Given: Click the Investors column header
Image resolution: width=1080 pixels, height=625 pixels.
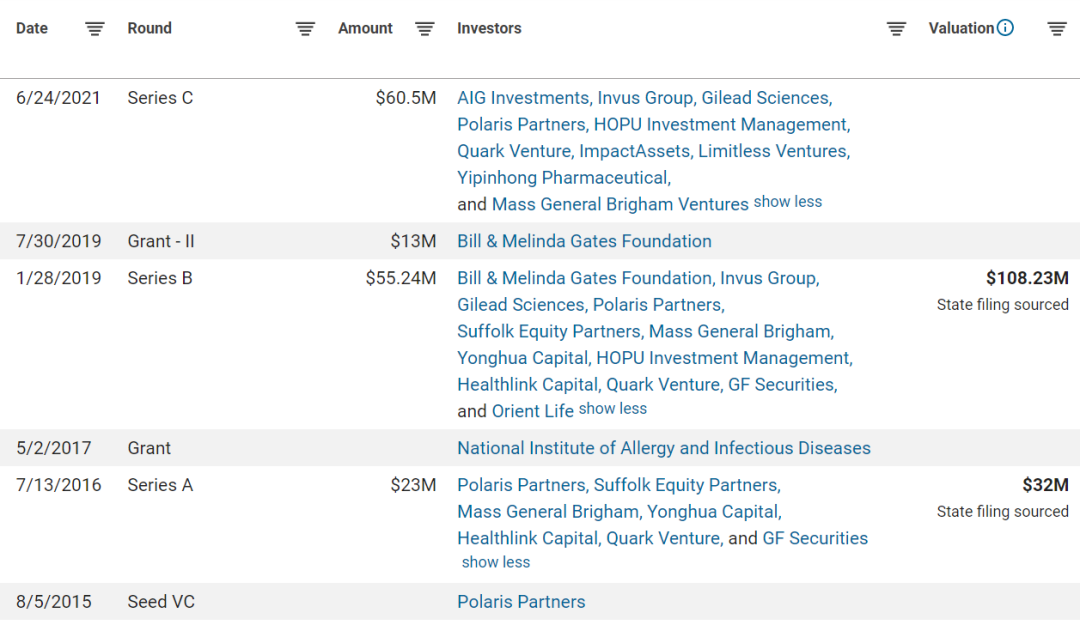Looking at the screenshot, I should pos(489,28).
